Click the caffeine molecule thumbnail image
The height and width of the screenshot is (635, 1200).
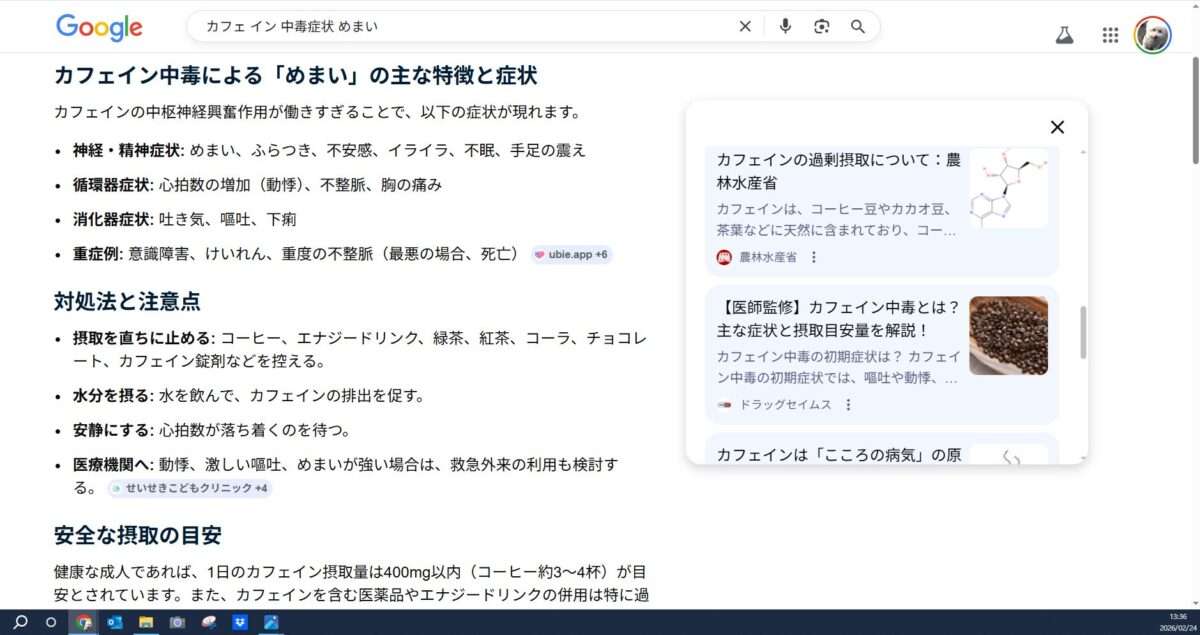pyautogui.click(x=1008, y=188)
